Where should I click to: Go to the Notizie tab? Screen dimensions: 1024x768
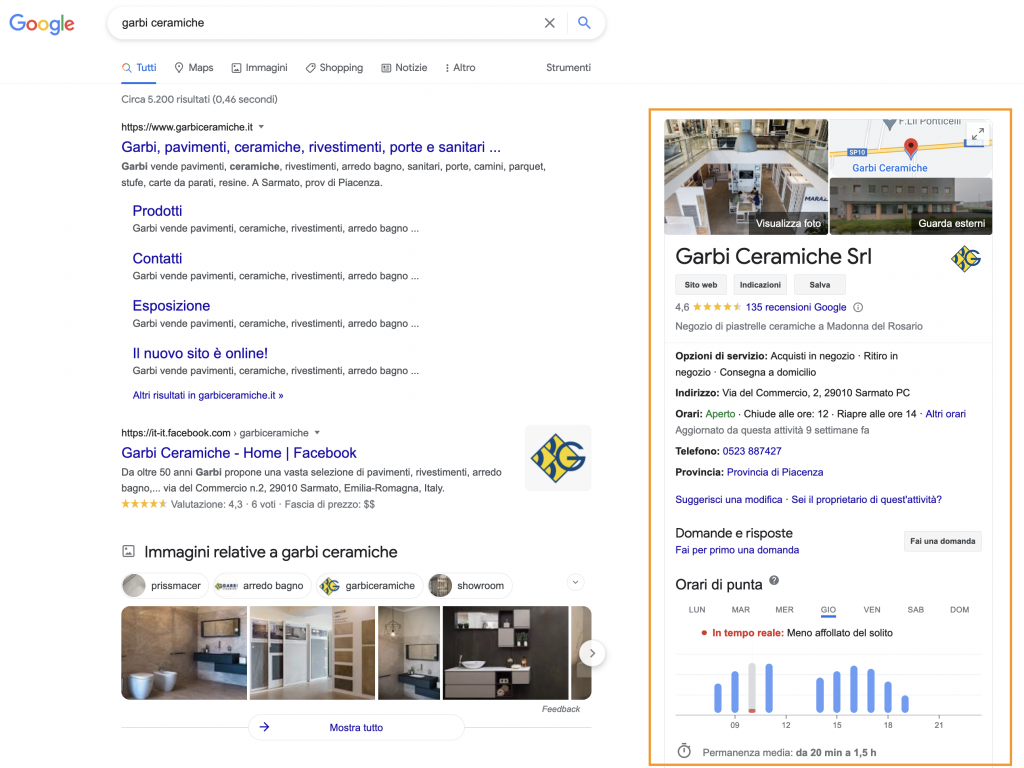404,68
